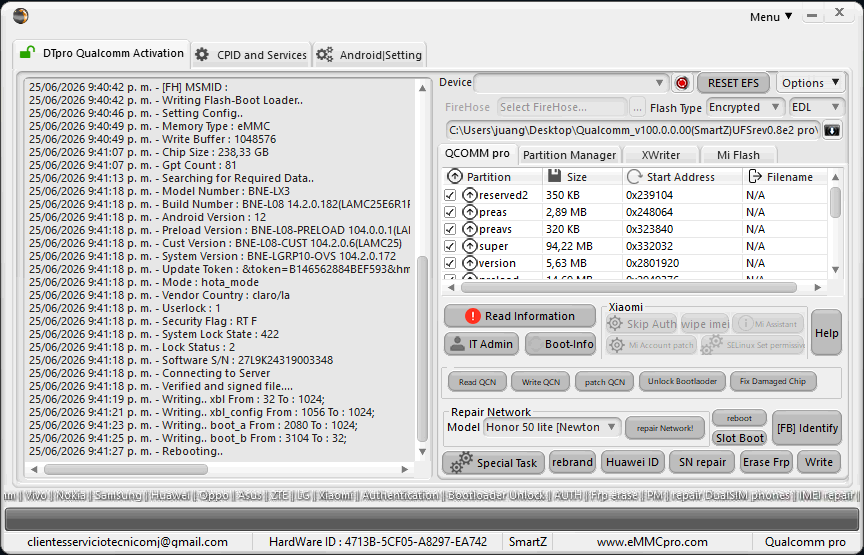This screenshot has width=864, height=555.
Task: Click the SN repair button
Action: (702, 462)
